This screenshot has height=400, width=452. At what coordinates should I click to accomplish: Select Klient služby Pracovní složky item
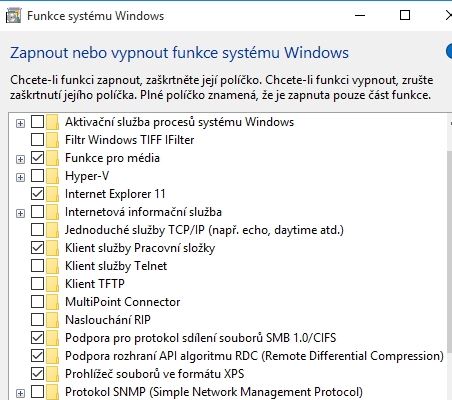click(140, 248)
